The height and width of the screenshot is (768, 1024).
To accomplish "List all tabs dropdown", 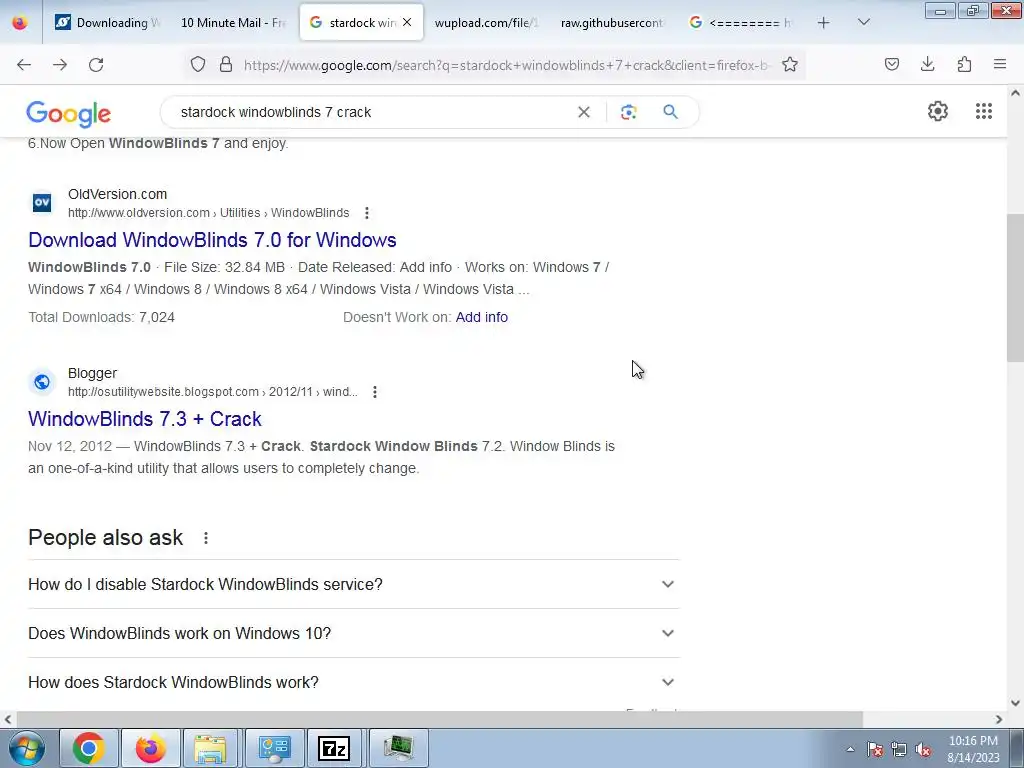I will (x=863, y=22).
